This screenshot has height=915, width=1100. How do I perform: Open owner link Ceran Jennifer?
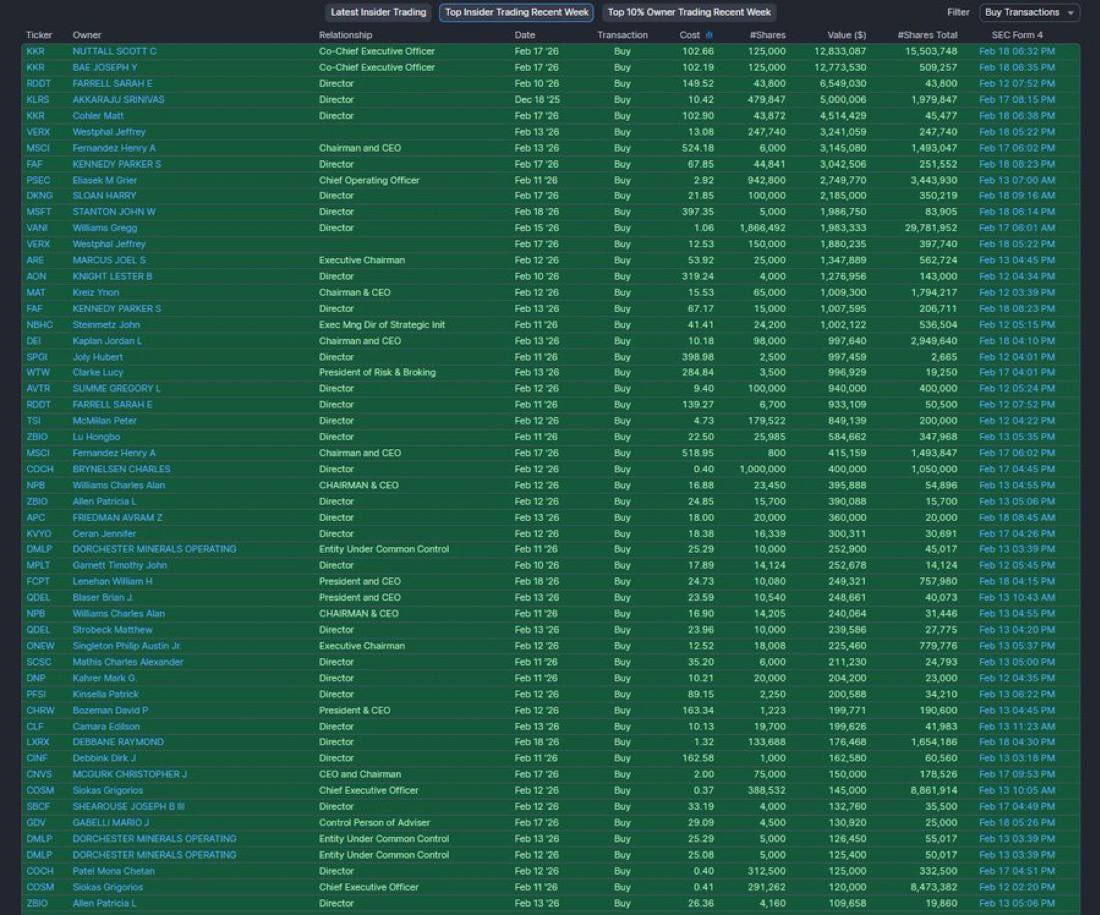click(x=104, y=534)
